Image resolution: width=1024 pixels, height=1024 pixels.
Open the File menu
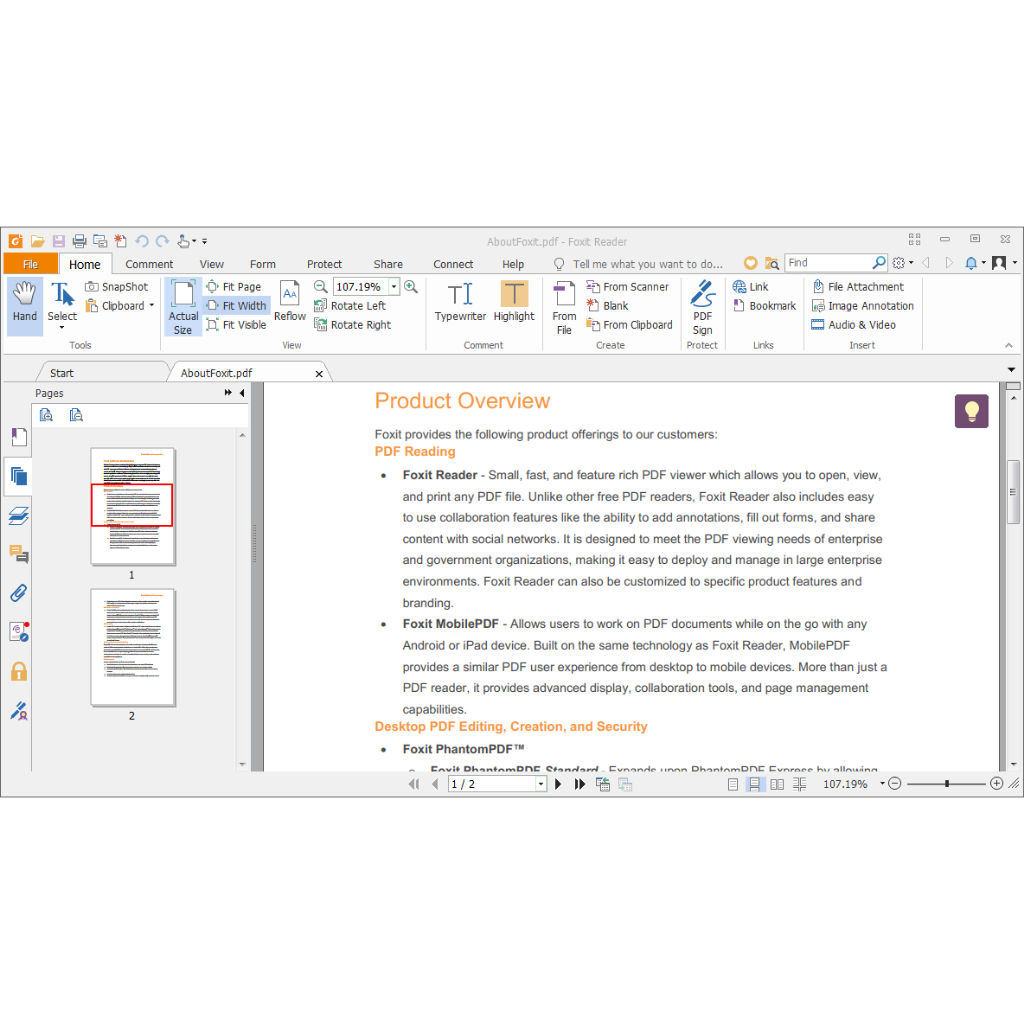point(30,264)
